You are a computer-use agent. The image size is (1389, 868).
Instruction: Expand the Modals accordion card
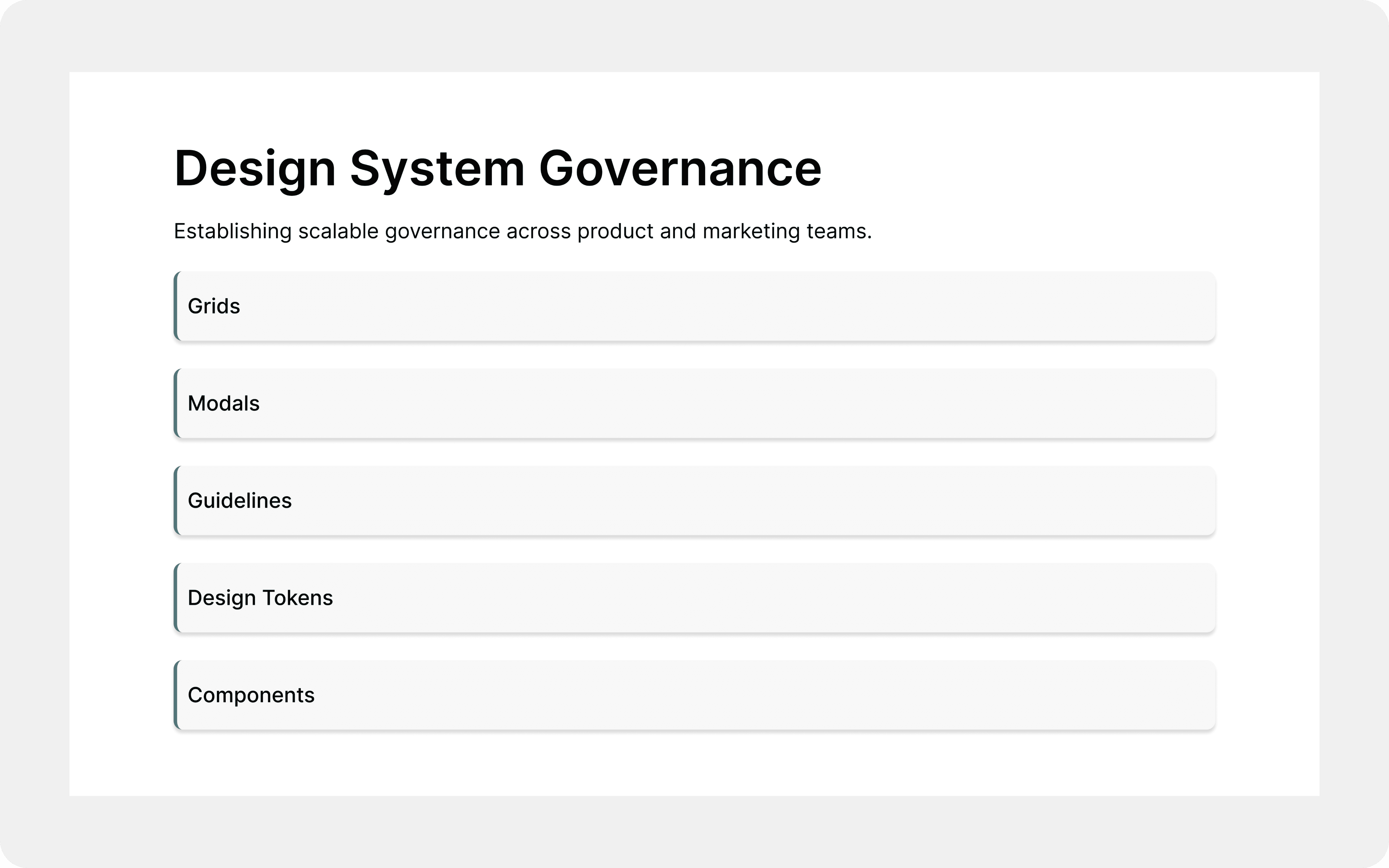tap(694, 404)
